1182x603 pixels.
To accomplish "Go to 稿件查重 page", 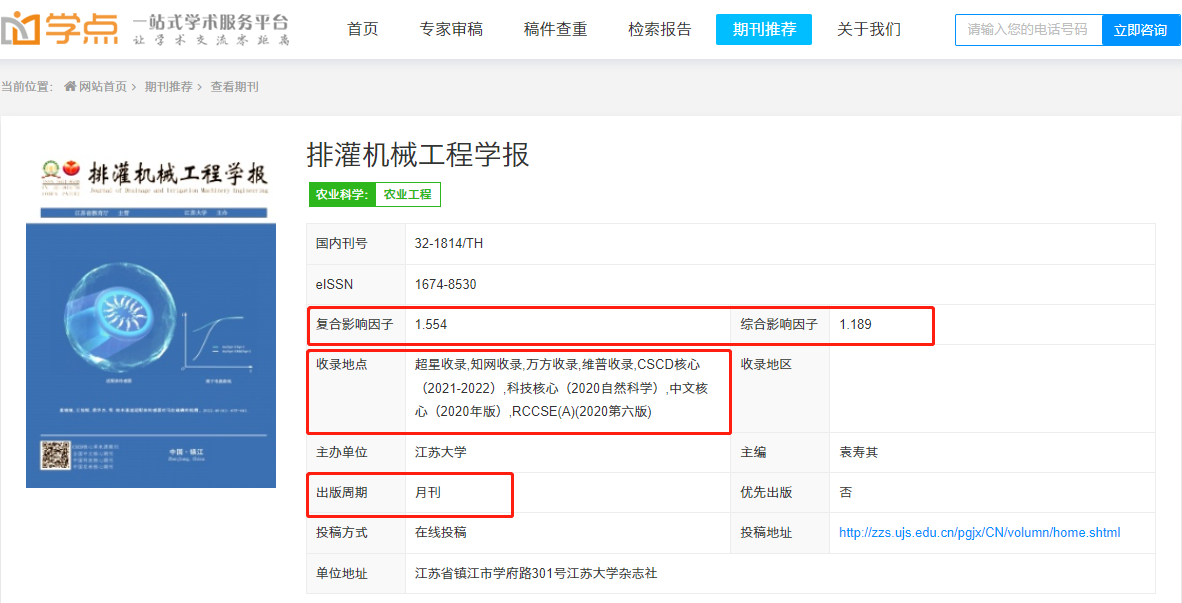I will point(555,29).
